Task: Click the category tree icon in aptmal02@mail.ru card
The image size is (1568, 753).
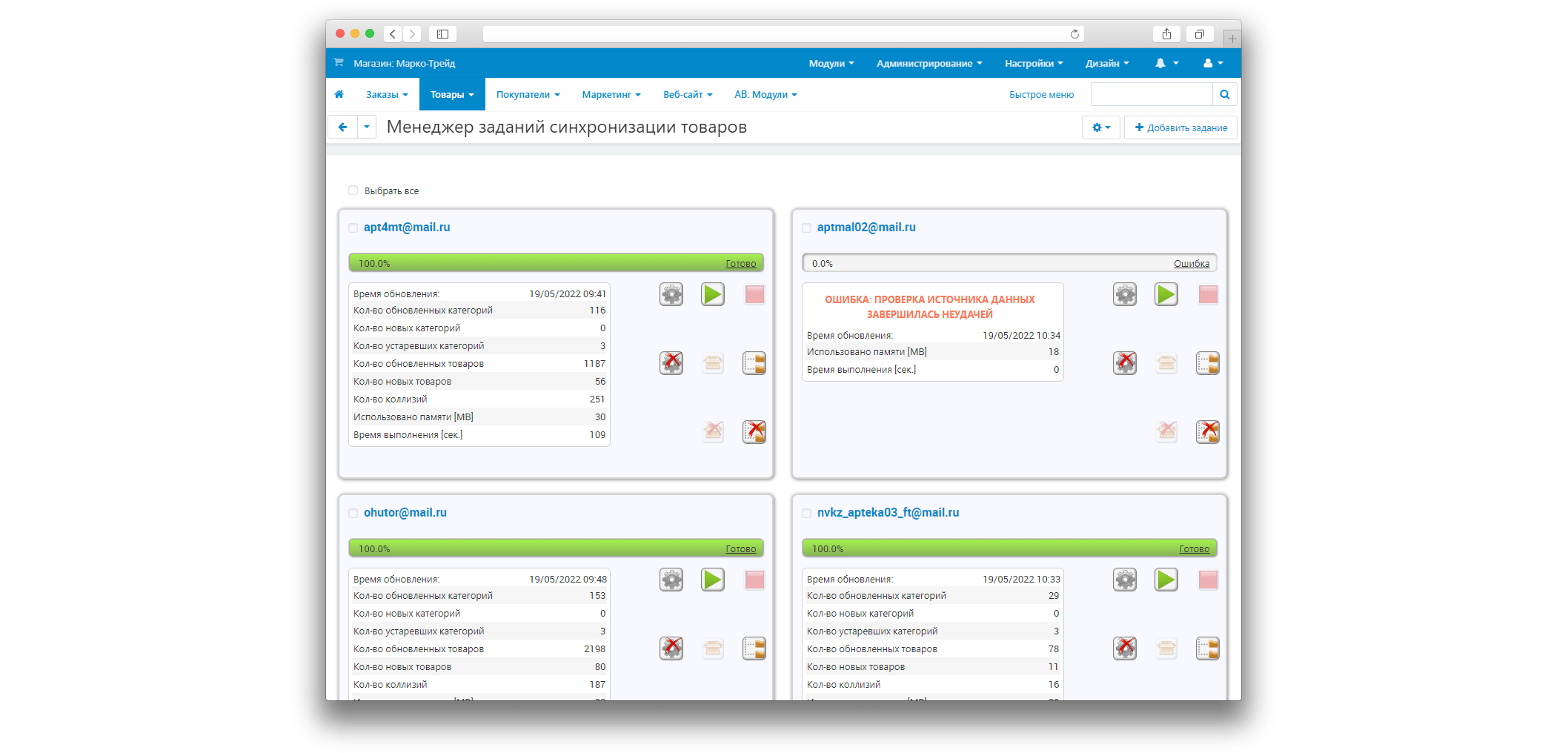Action: click(1208, 362)
